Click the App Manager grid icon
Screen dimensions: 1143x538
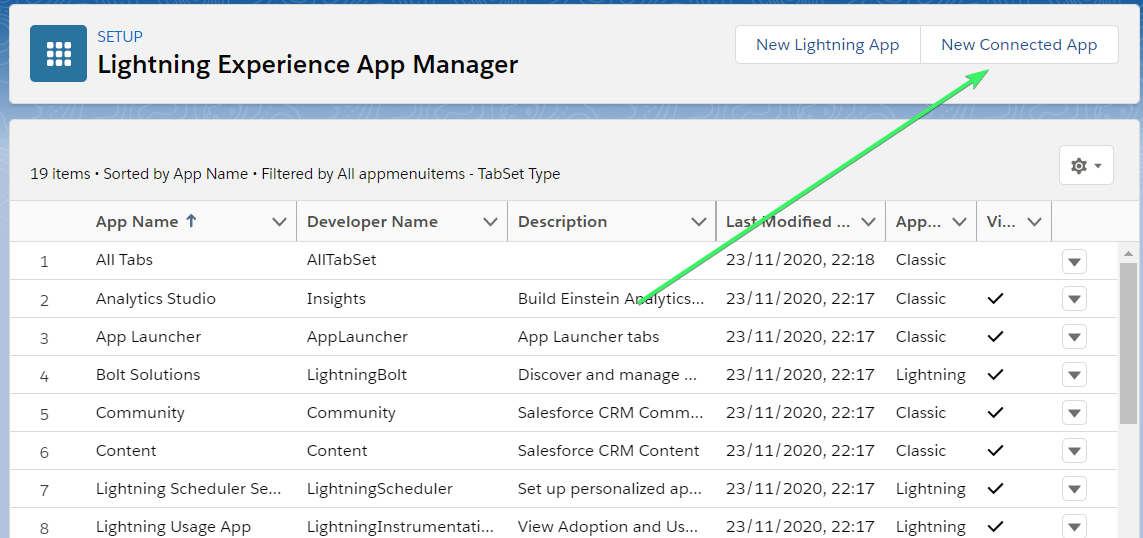(58, 53)
